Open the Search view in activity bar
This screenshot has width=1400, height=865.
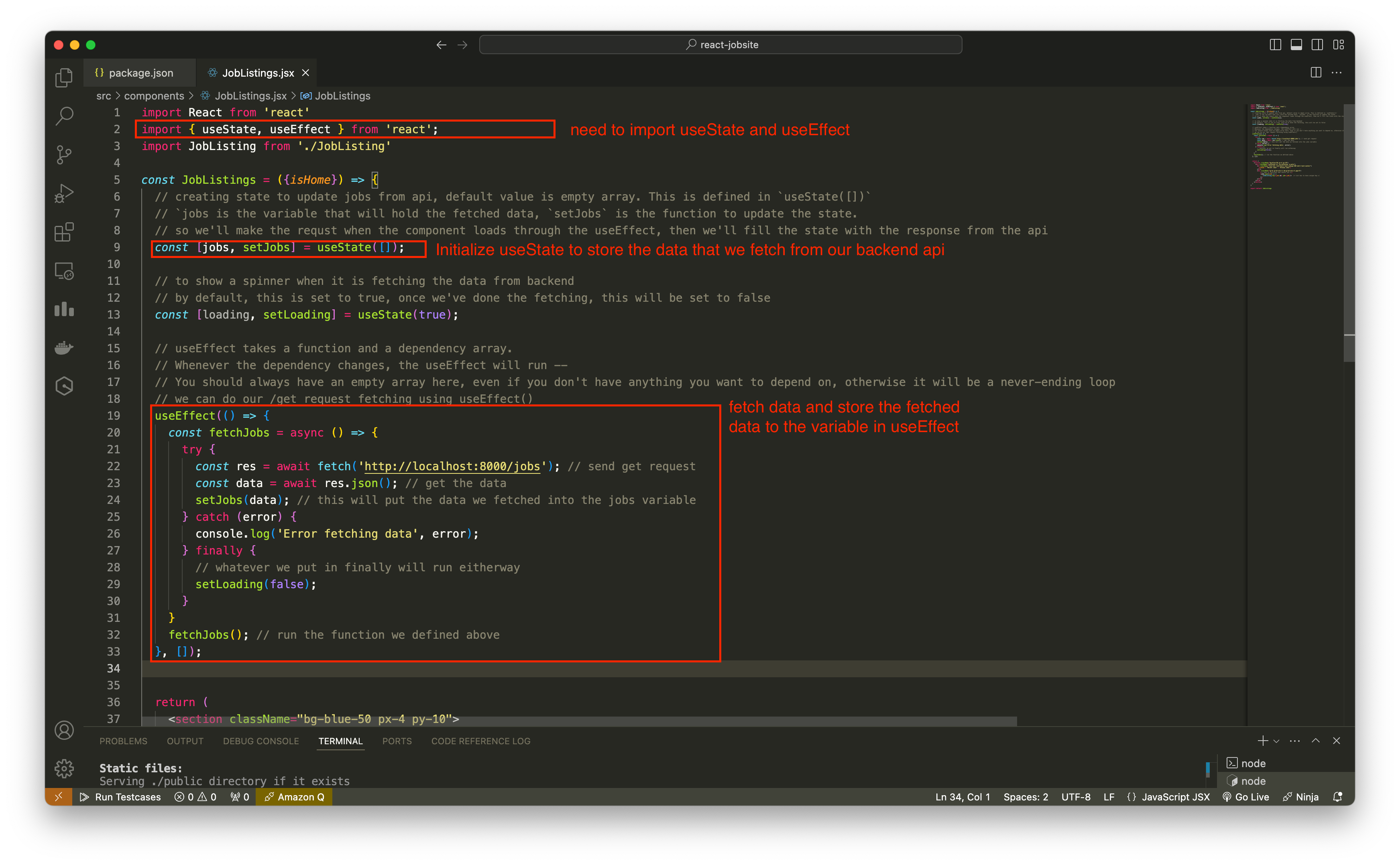[64, 116]
